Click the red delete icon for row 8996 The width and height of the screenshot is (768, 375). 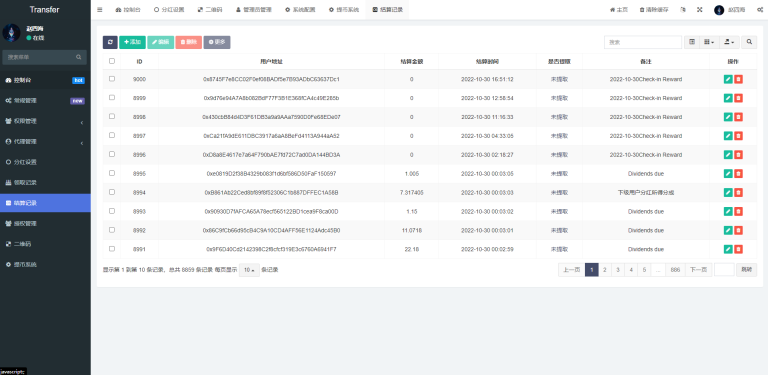coord(739,155)
